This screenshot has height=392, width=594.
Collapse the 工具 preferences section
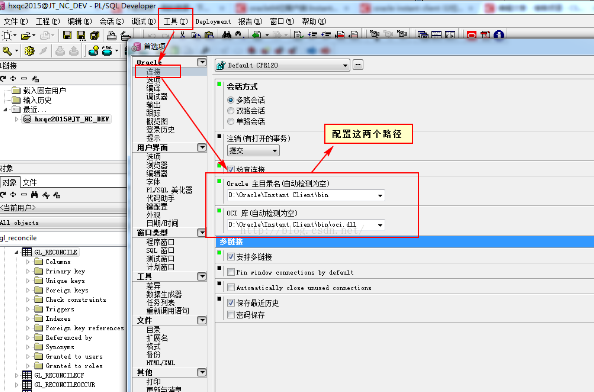pos(202,276)
